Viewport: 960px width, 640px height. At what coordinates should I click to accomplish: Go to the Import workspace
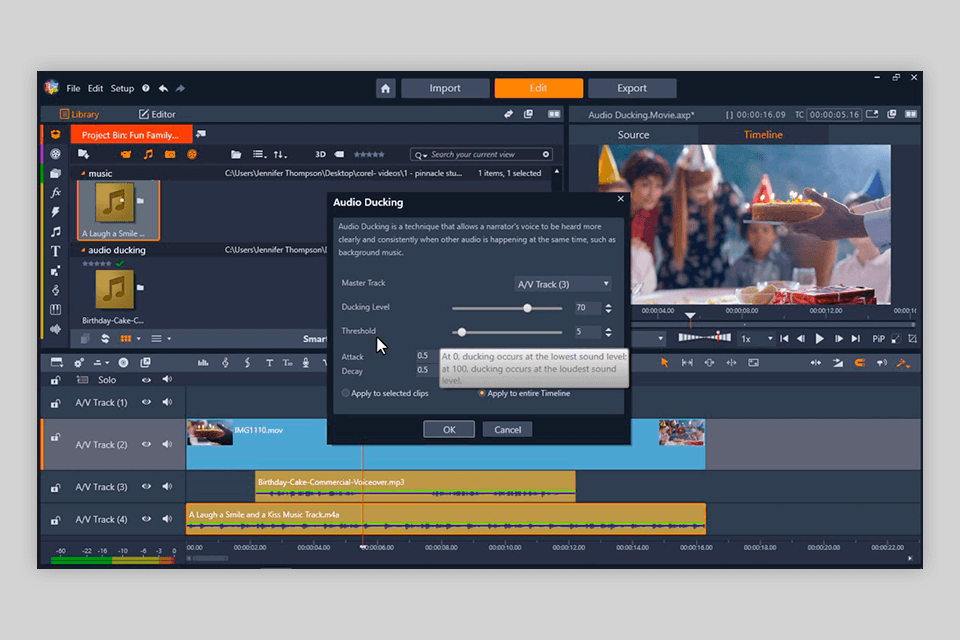pyautogui.click(x=445, y=88)
